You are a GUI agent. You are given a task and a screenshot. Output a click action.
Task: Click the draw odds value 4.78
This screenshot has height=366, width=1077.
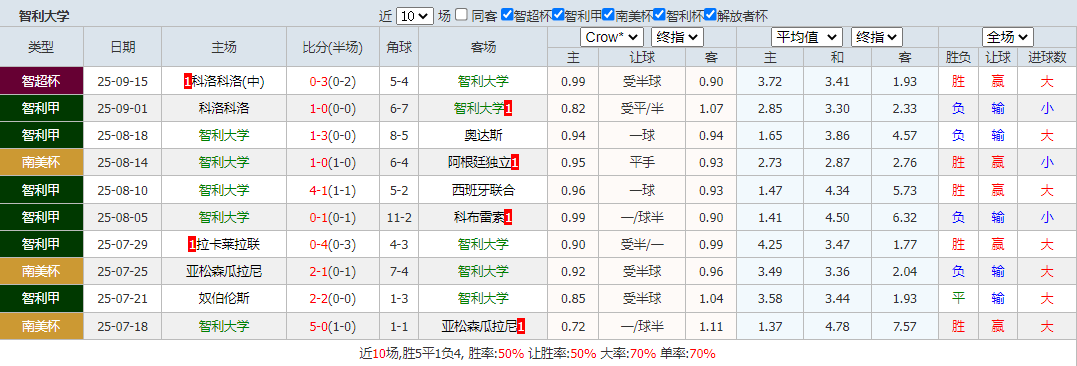click(x=837, y=326)
